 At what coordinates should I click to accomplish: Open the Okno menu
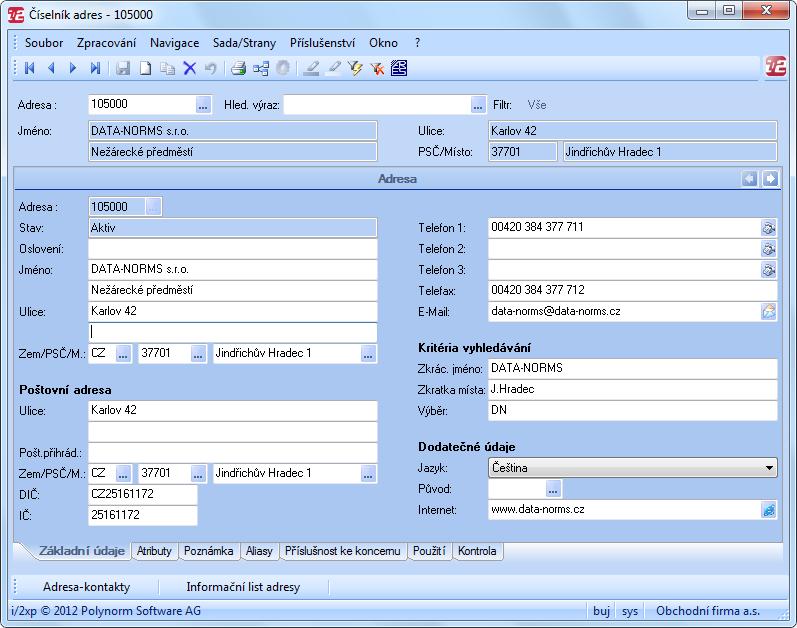pos(383,43)
